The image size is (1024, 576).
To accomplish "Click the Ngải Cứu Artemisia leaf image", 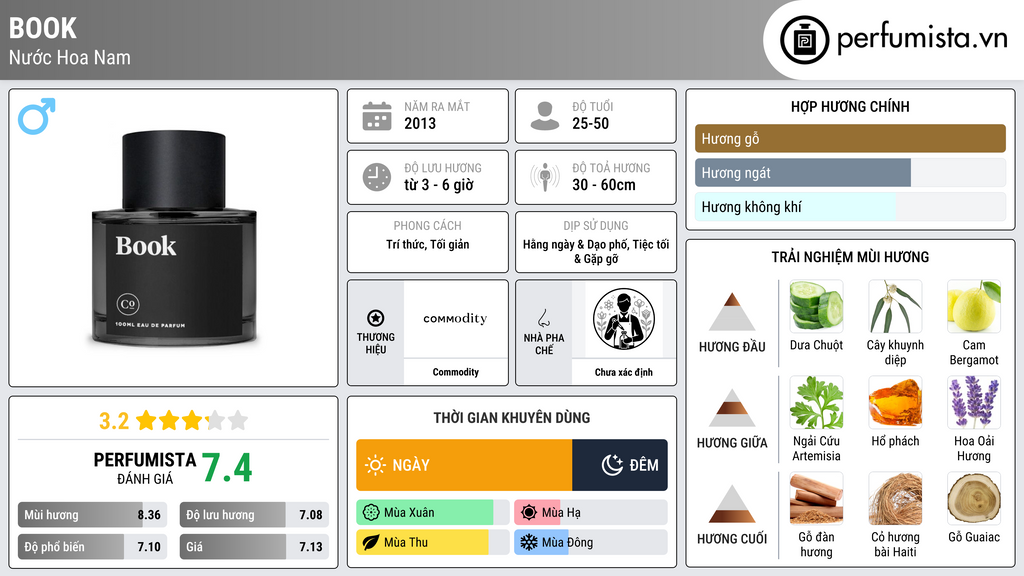I will click(816, 402).
